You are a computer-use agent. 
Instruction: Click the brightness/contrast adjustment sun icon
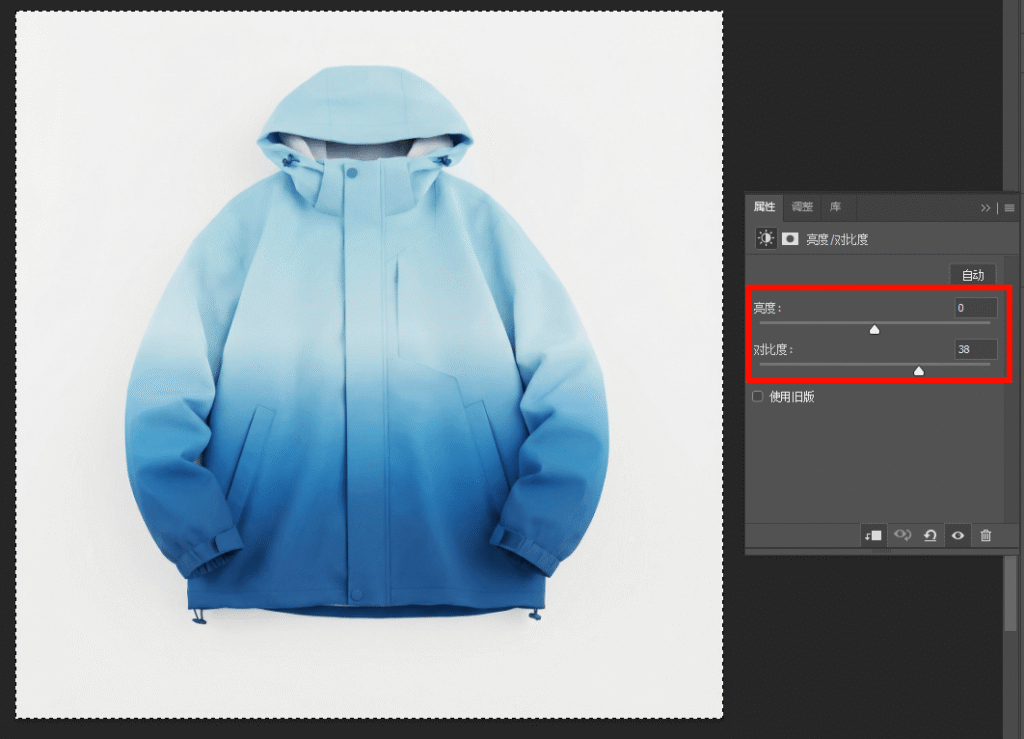[766, 239]
